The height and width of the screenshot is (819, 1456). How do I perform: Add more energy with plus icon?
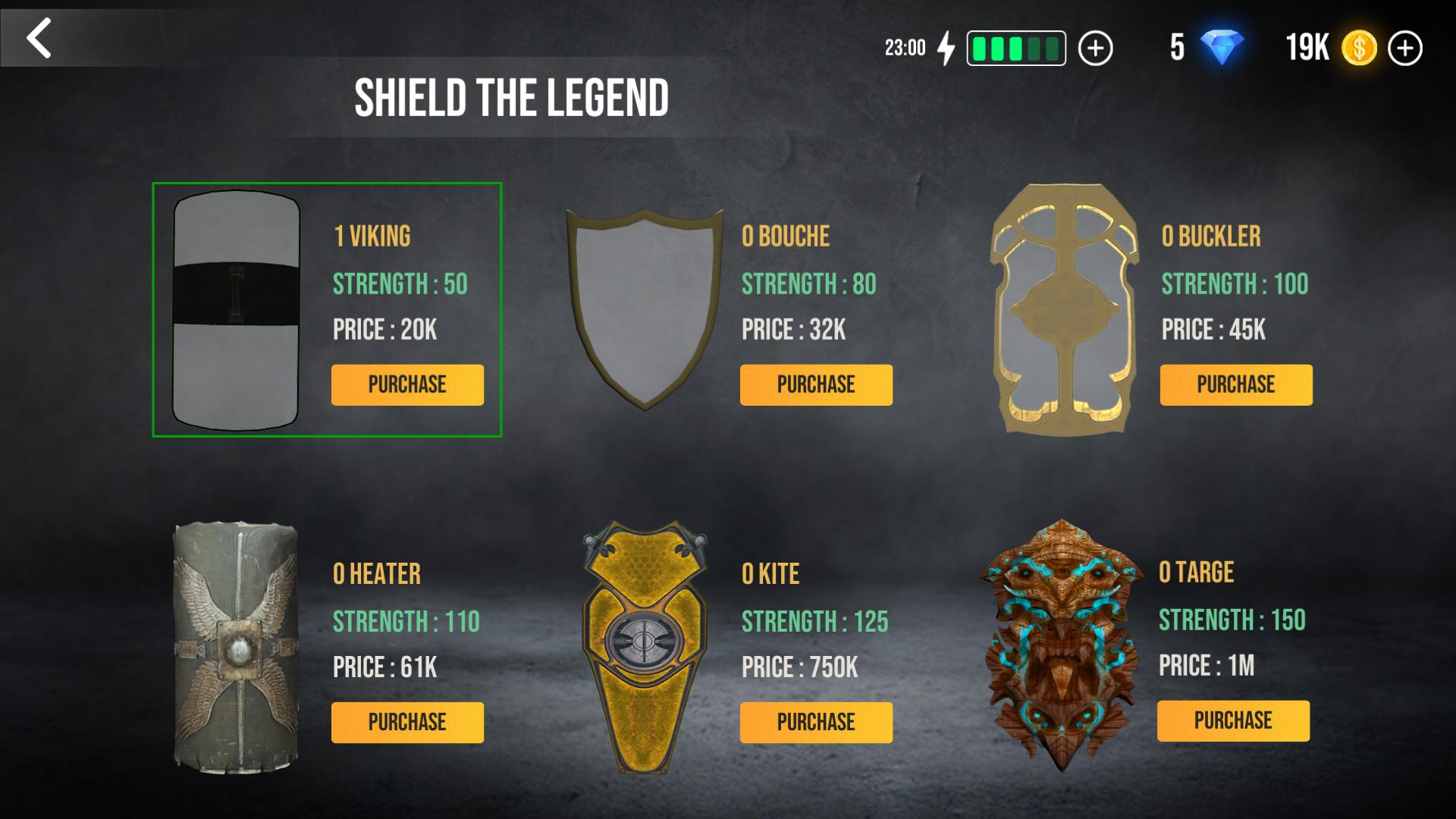point(1095,49)
